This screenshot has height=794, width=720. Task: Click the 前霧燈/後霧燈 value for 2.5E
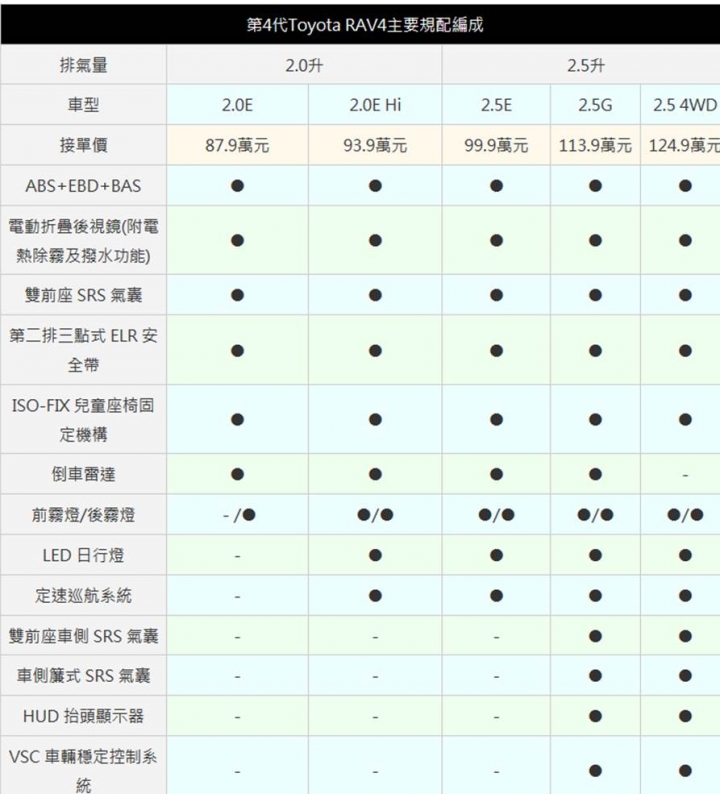pos(496,515)
